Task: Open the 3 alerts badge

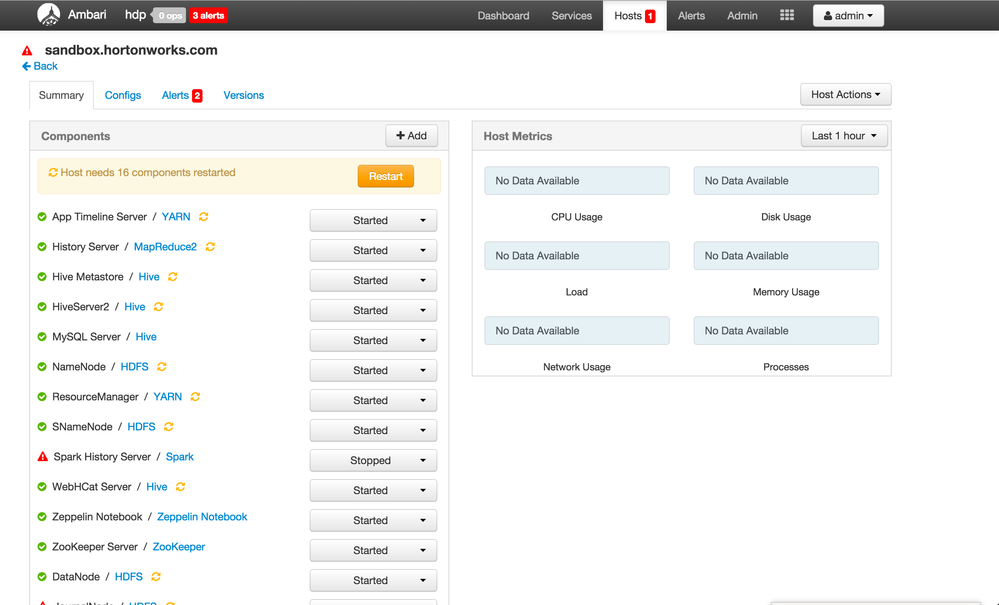Action: point(208,16)
